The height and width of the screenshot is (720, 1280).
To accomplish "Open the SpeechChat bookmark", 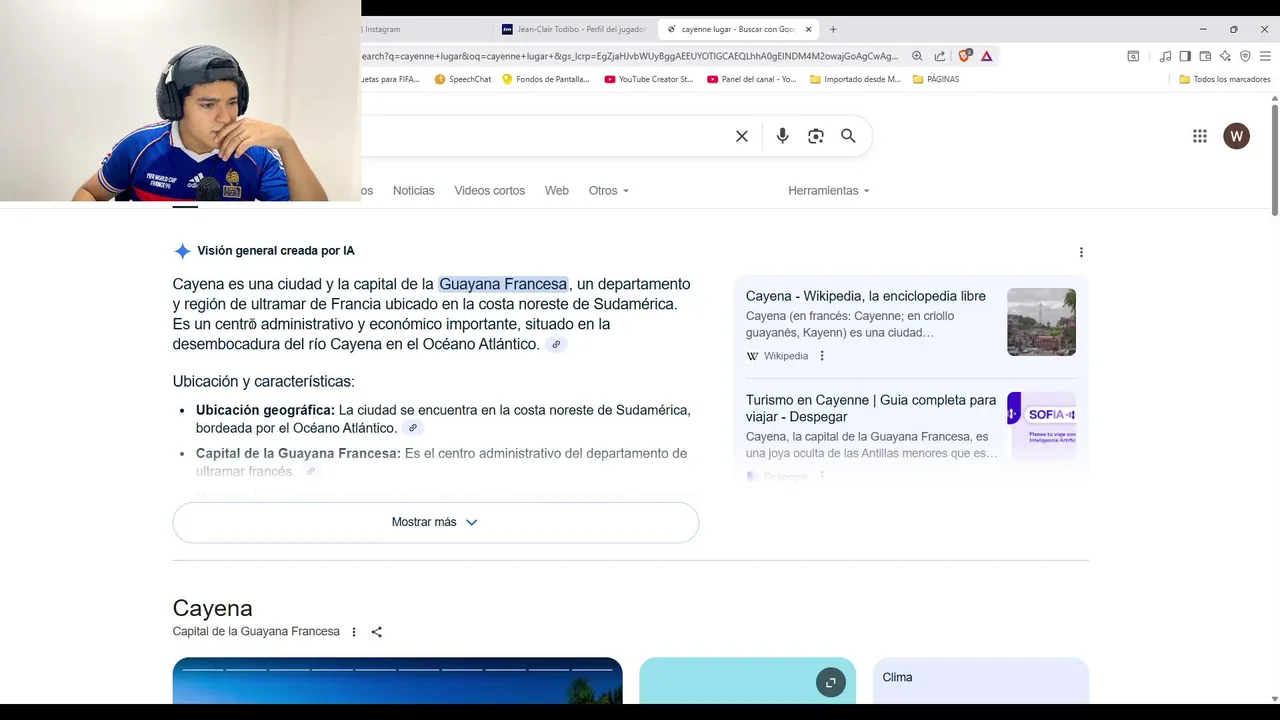I will tap(463, 79).
